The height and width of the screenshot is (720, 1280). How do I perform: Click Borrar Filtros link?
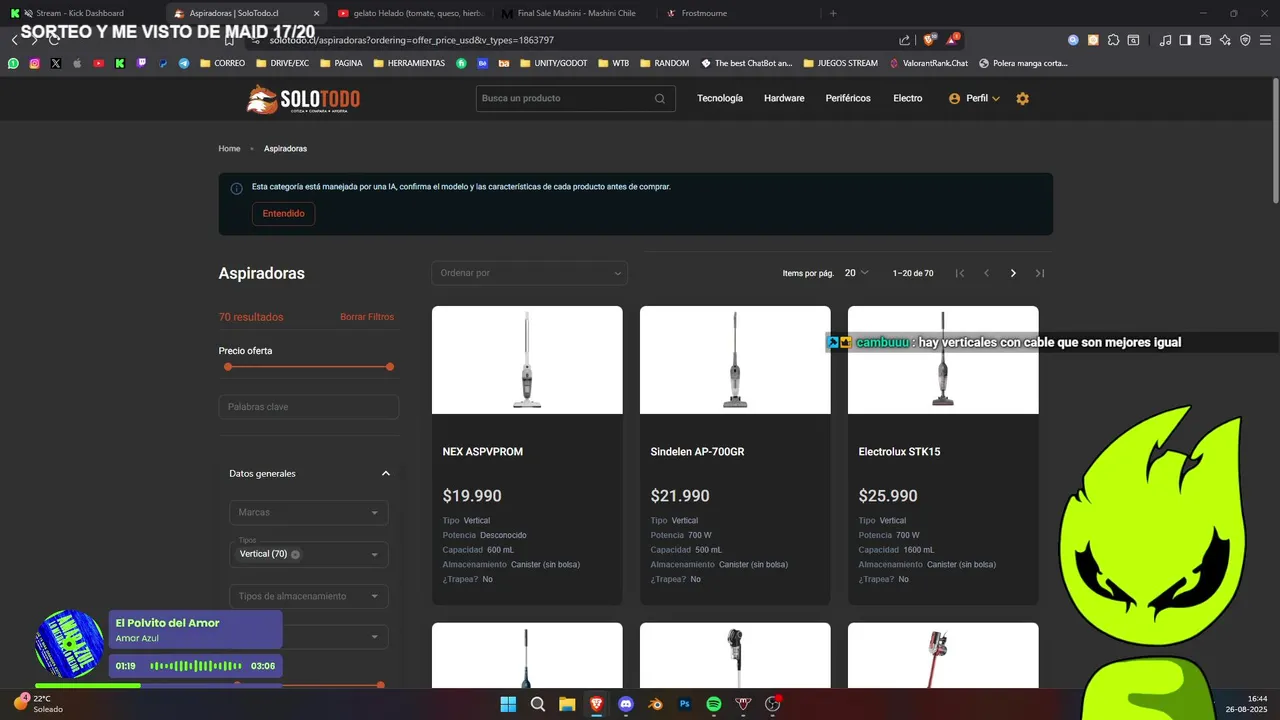(367, 317)
